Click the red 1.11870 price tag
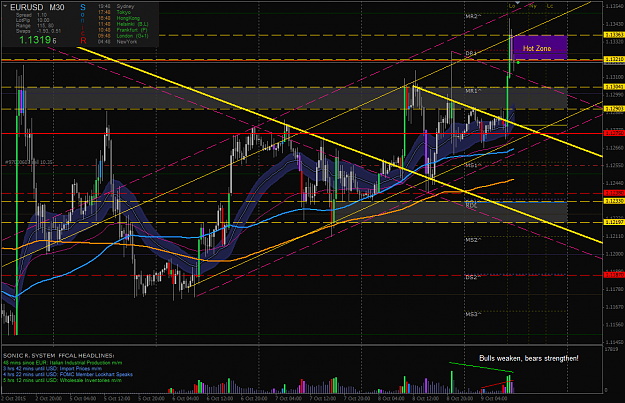625x403 pixels. [x=614, y=275]
